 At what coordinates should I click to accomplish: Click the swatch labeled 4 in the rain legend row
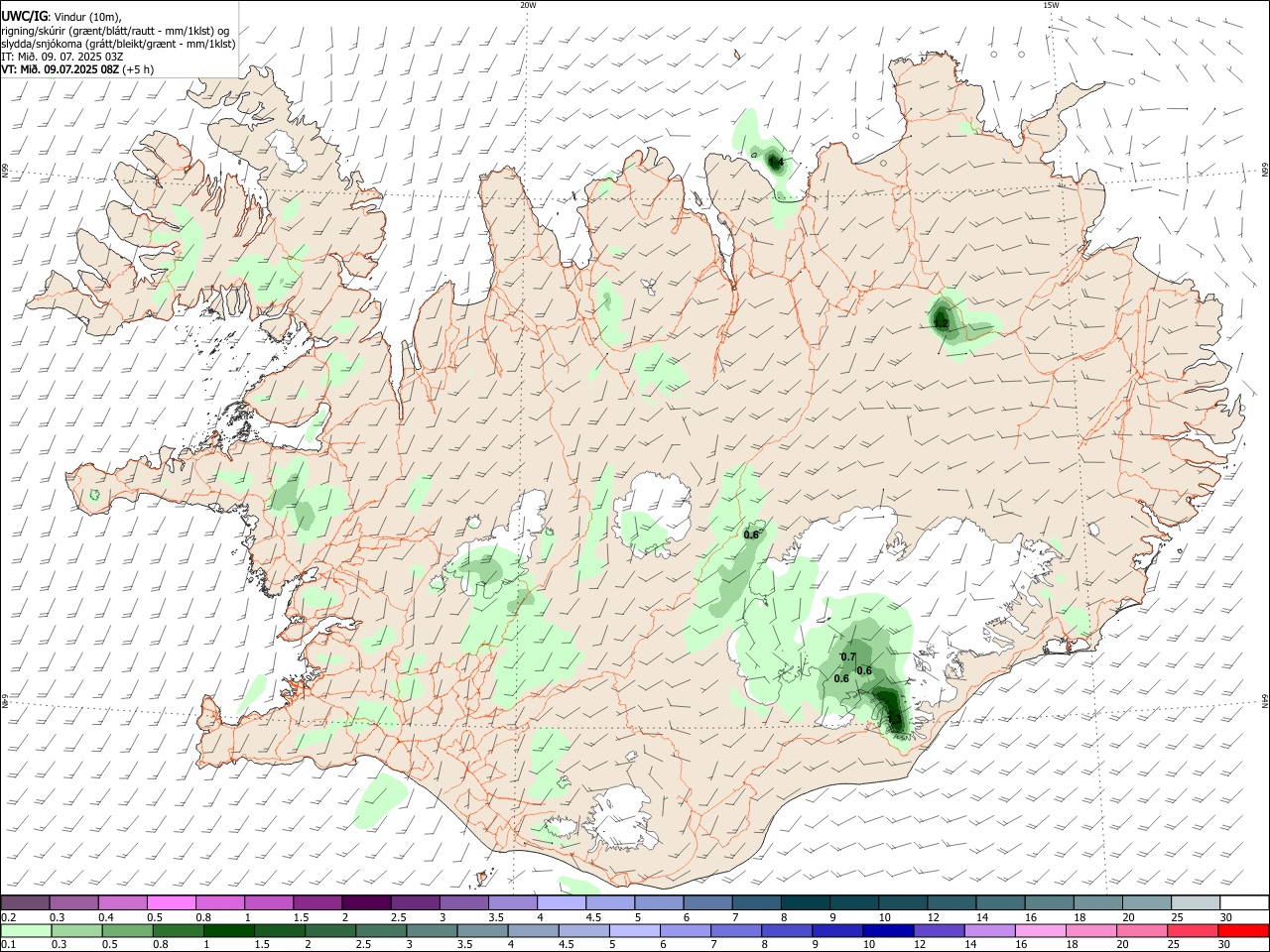click(x=533, y=930)
